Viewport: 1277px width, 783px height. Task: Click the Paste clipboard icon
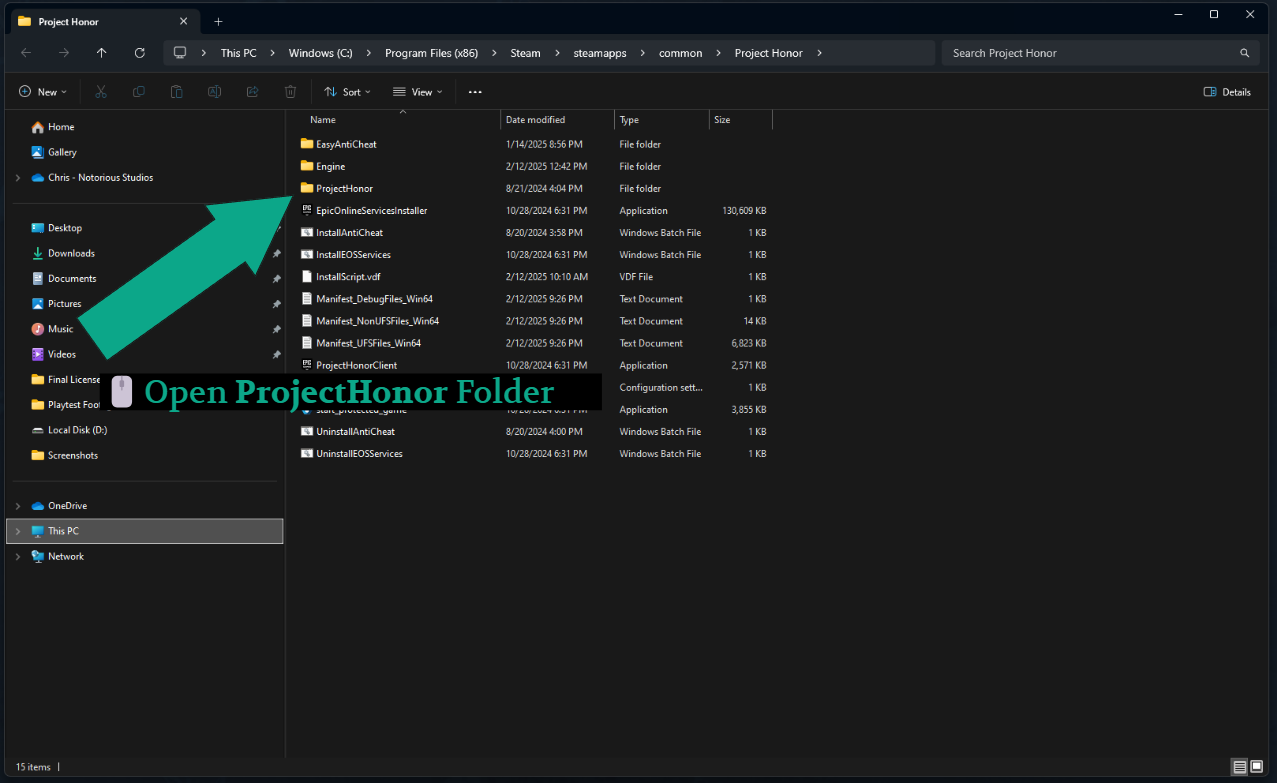[x=177, y=92]
